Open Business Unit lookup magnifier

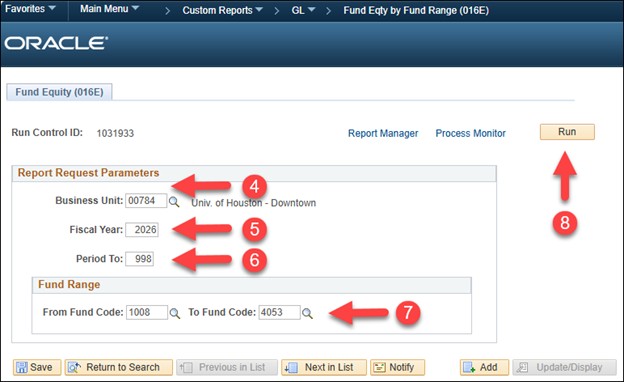(174, 202)
